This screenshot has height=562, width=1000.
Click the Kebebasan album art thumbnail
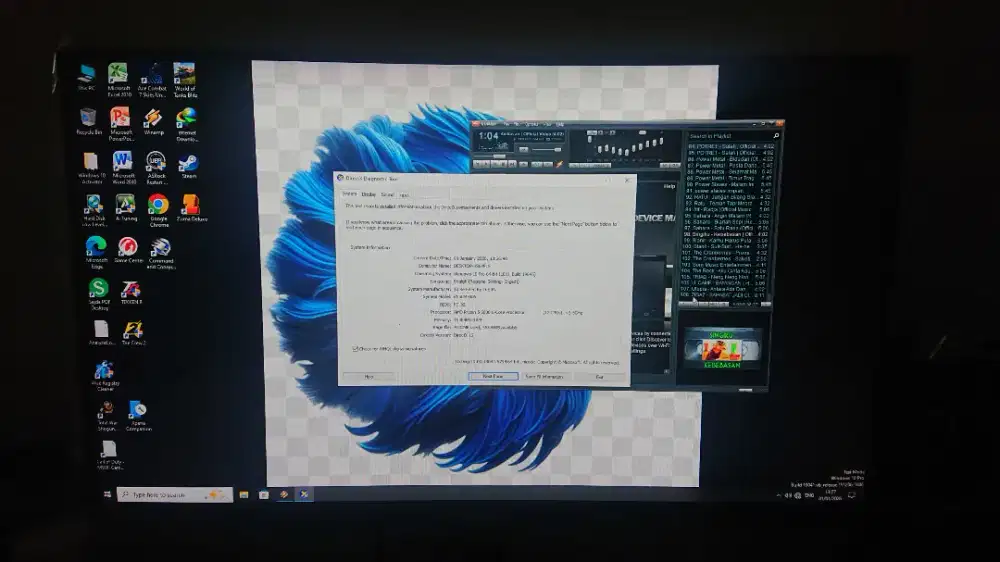point(723,348)
